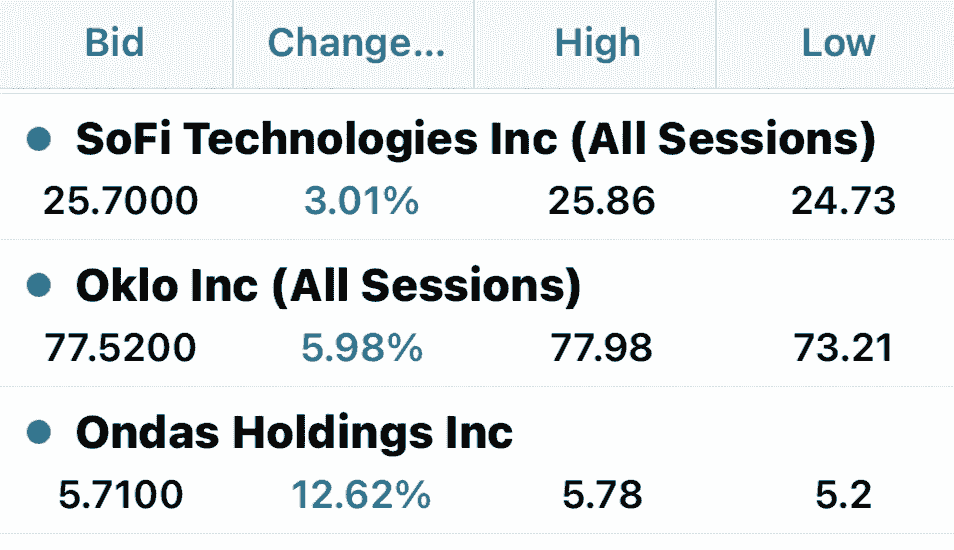Click the blue dot beside Oklo Inc
Viewport: 954px width, 550px height.
(x=39, y=285)
